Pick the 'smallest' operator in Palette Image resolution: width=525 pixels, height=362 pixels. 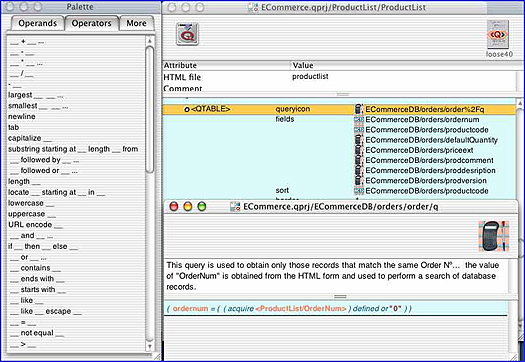click(38, 106)
